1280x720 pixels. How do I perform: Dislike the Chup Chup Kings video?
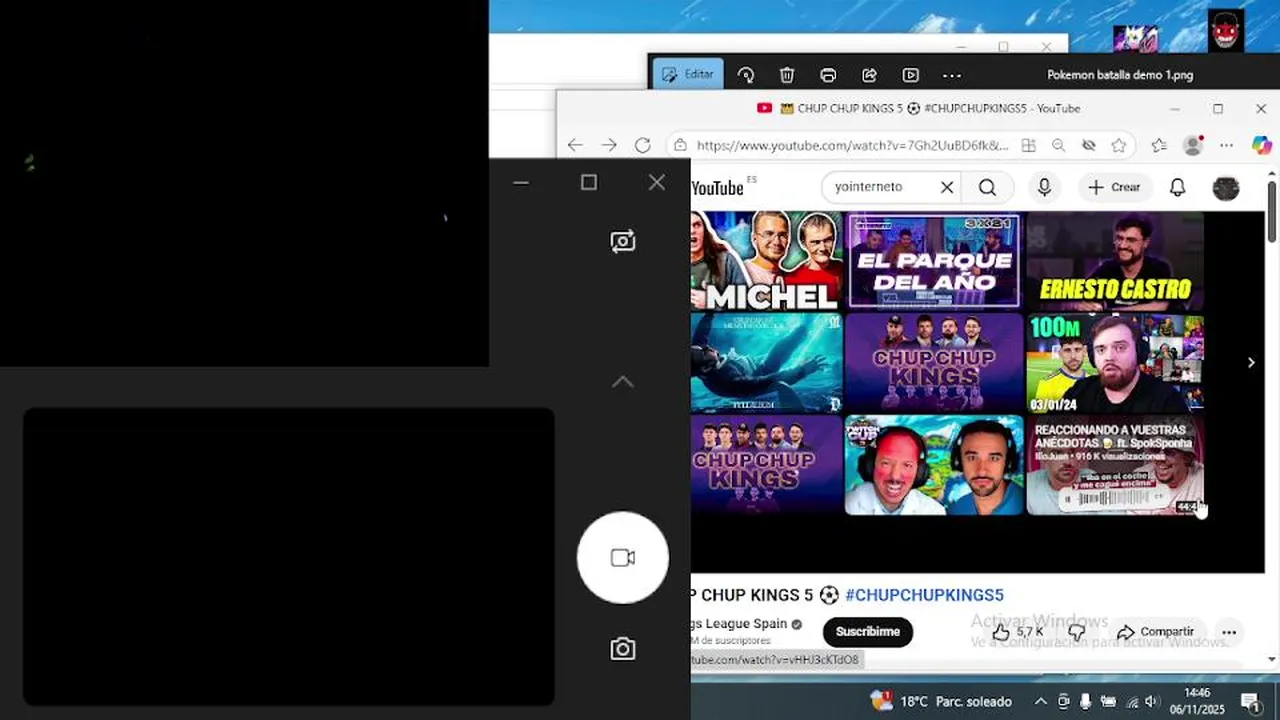(1077, 632)
